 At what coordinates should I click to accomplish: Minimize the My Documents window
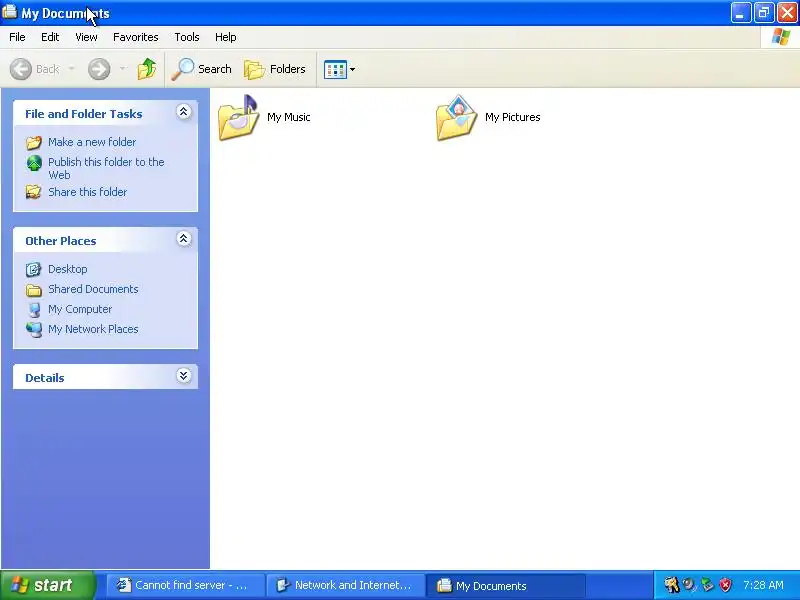(740, 13)
